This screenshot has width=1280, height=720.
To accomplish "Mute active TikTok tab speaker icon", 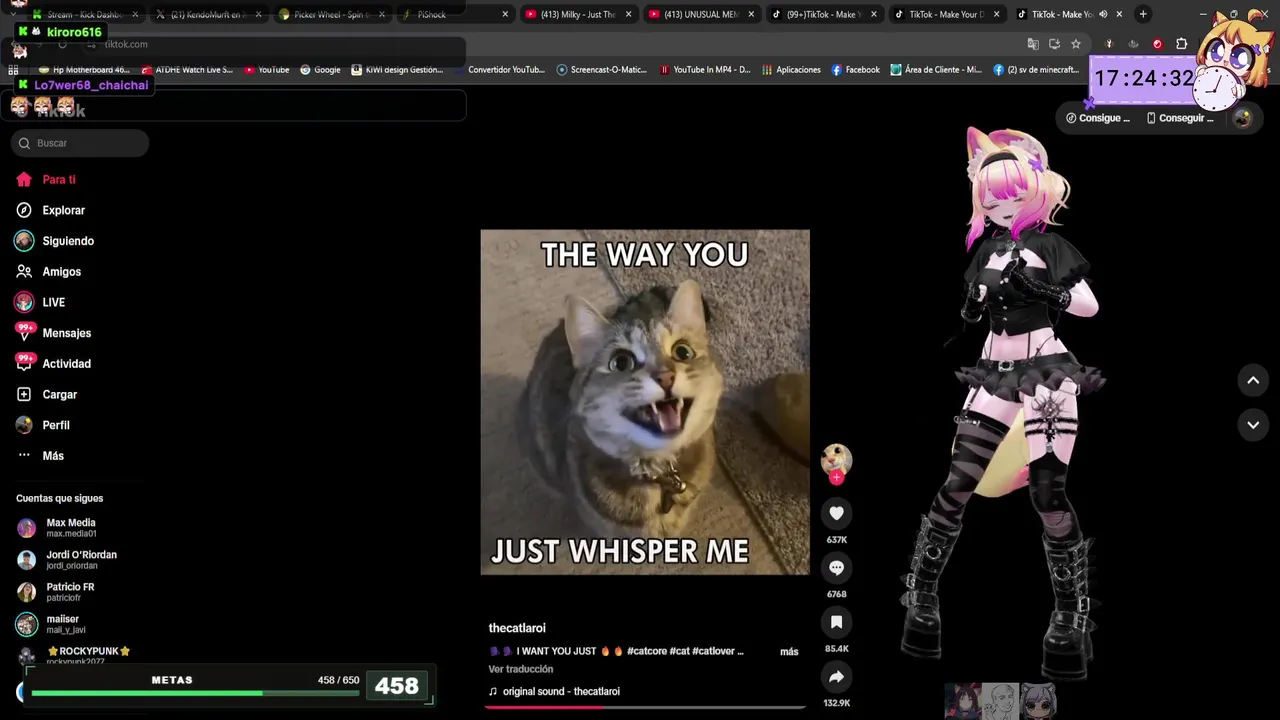I will click(x=1104, y=14).
